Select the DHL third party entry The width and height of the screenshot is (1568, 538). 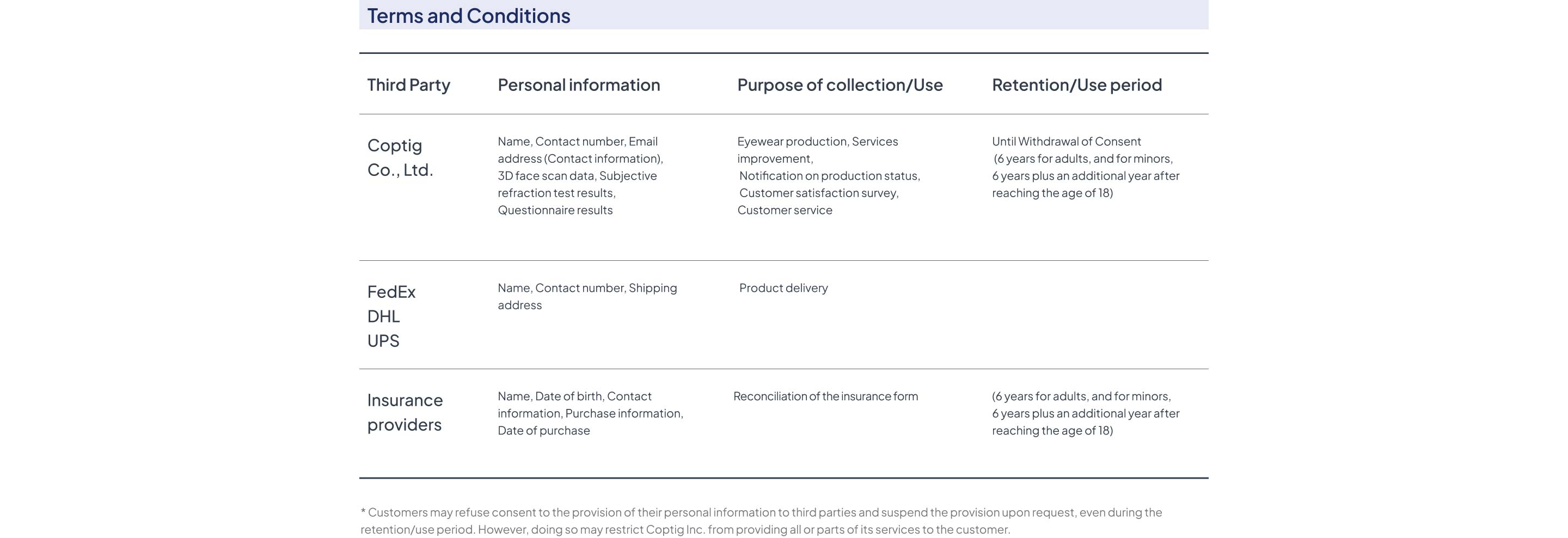[x=383, y=316]
